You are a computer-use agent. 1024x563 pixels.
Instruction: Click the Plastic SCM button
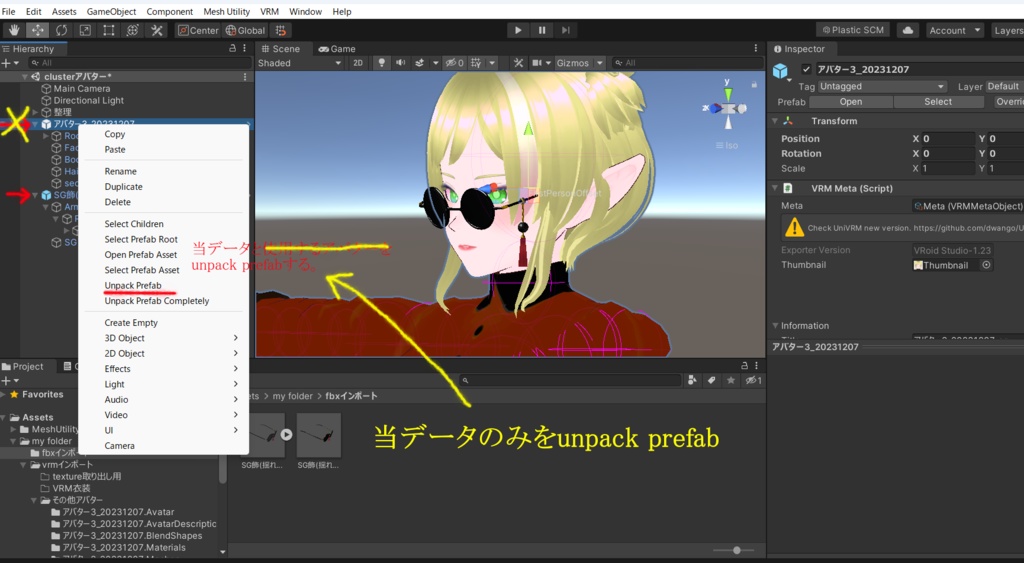coord(852,30)
